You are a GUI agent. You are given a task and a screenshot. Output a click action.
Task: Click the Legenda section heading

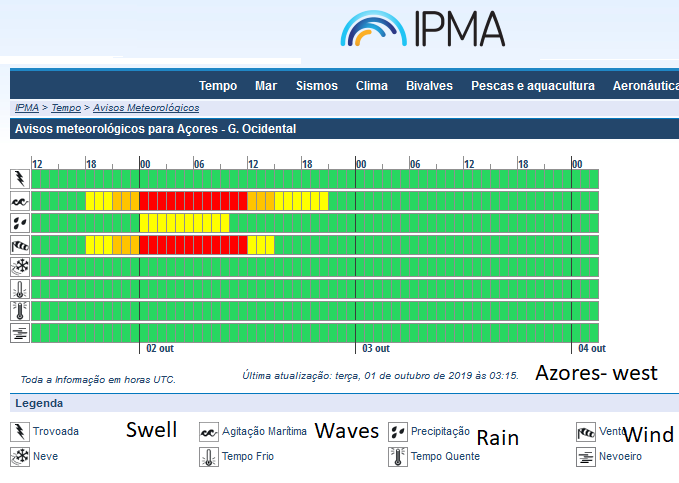[39, 403]
